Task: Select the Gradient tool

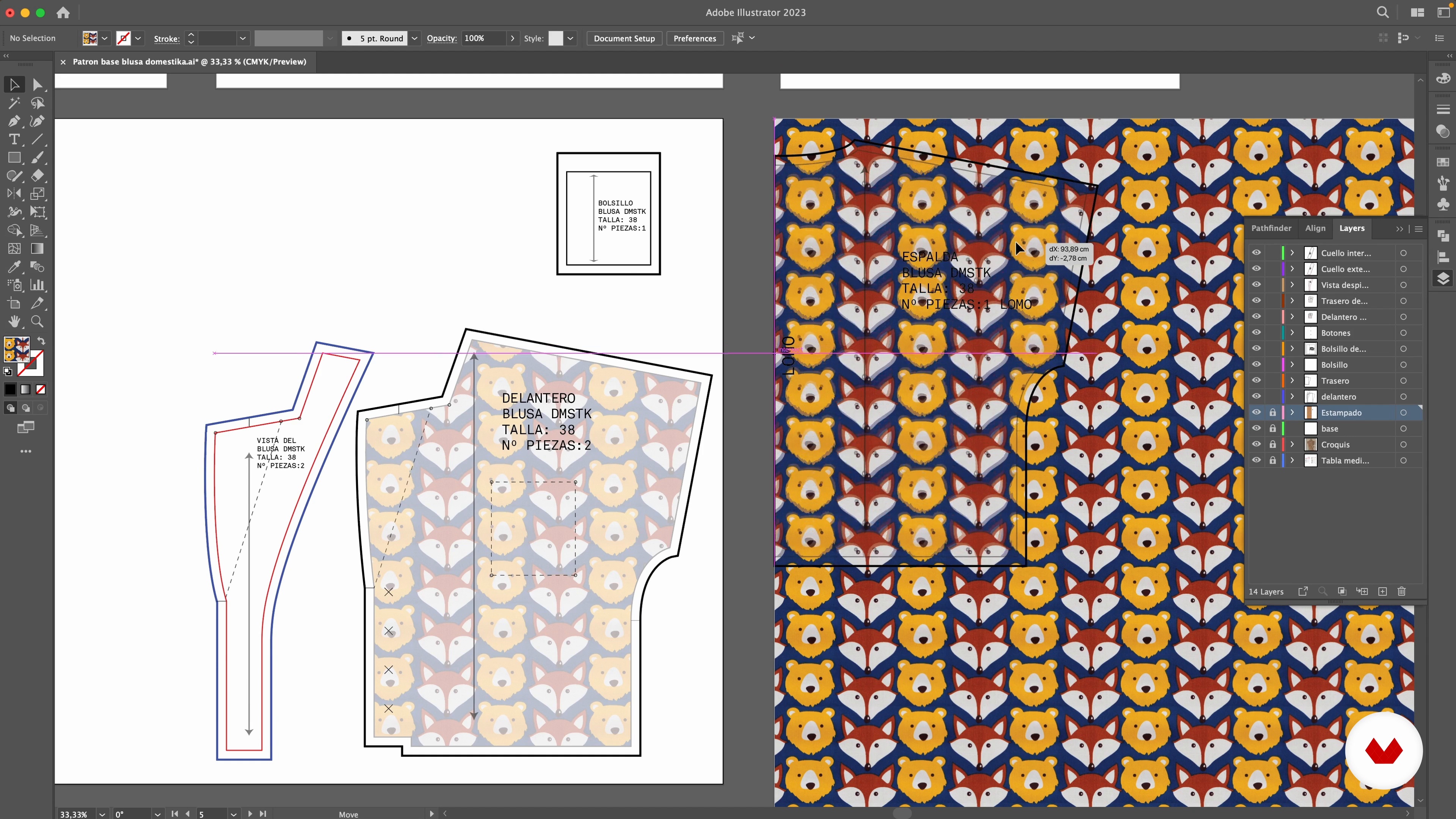Action: pyautogui.click(x=37, y=249)
